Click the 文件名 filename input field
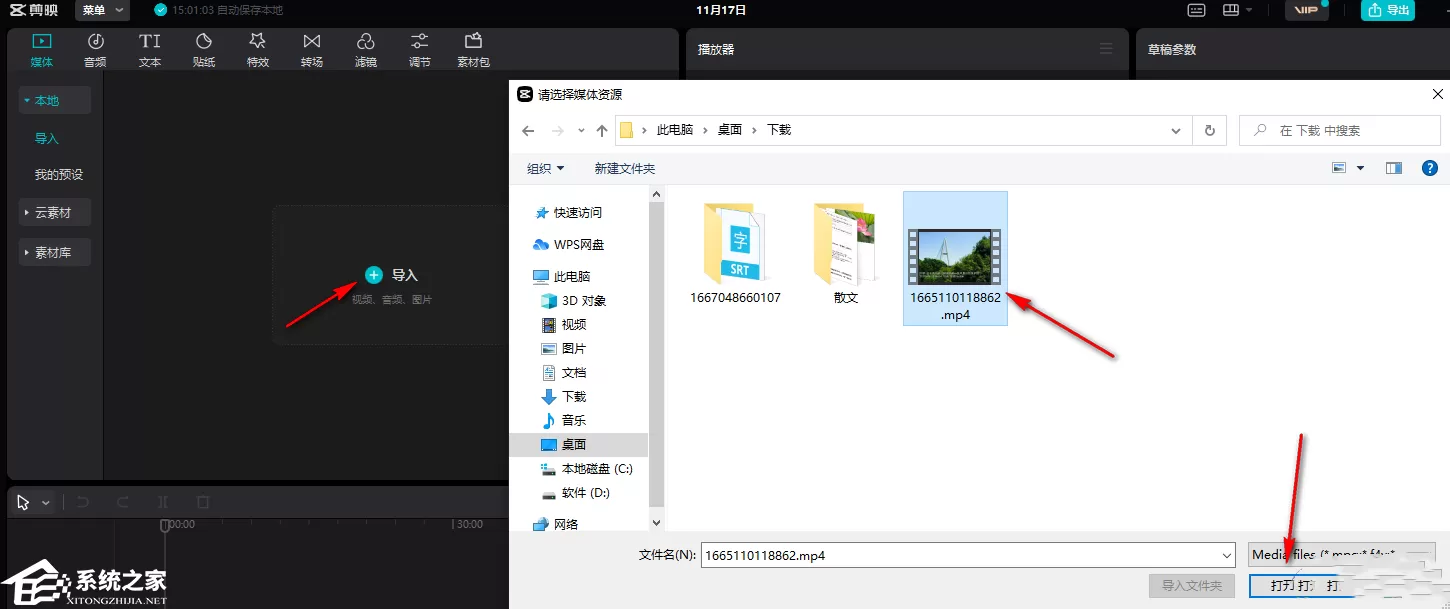The image size is (1450, 609). point(968,554)
